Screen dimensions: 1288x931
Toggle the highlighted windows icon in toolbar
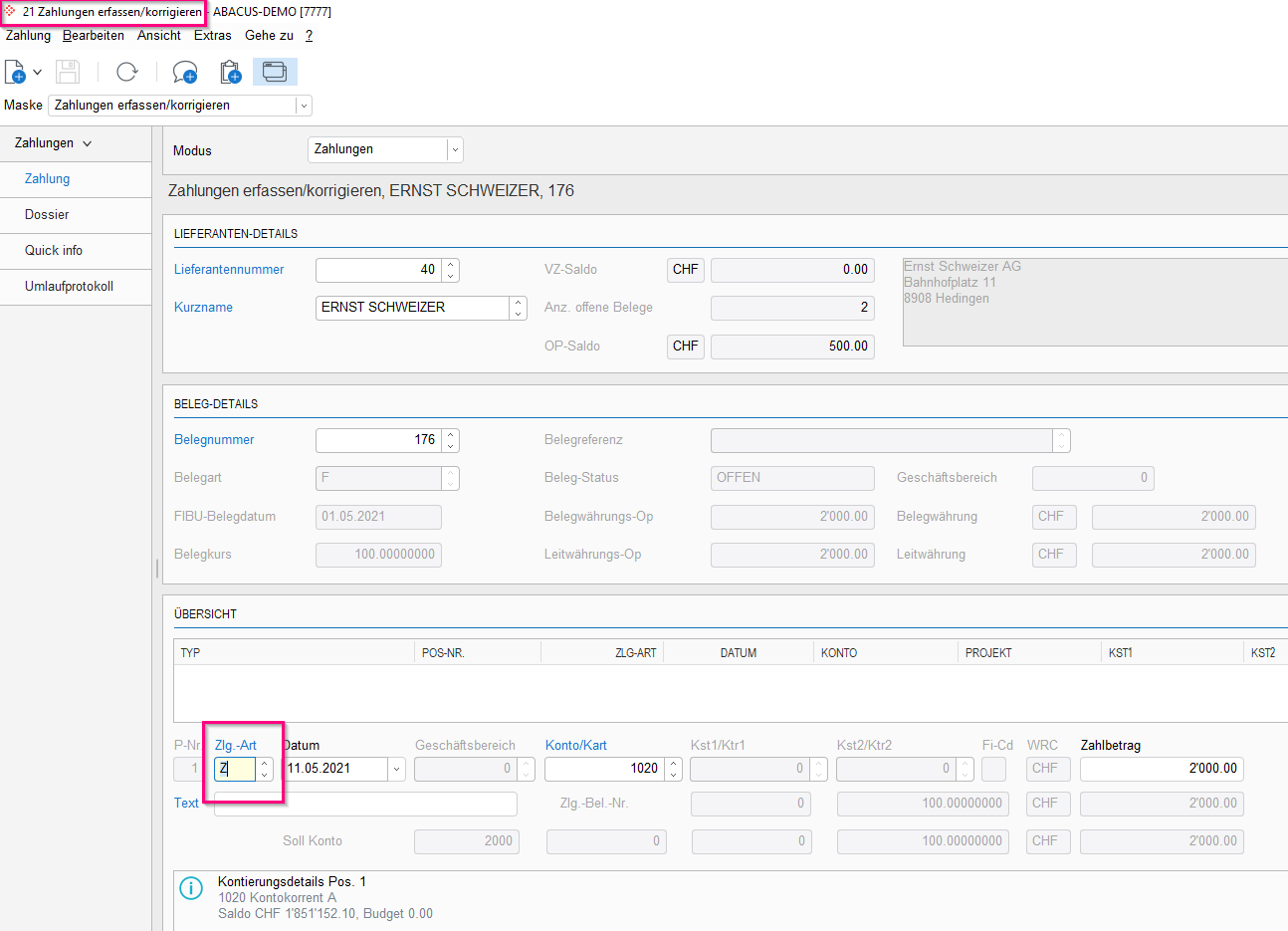(275, 72)
